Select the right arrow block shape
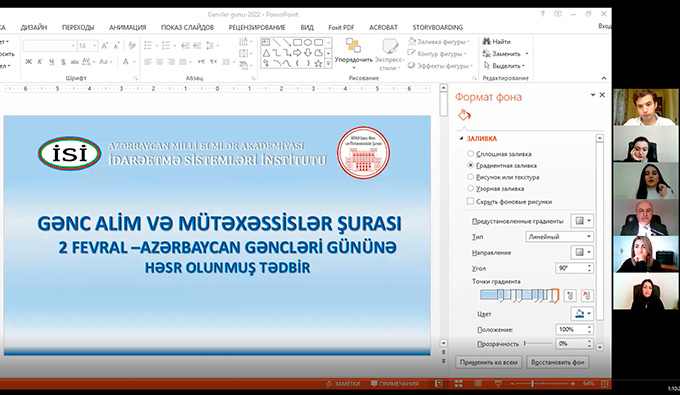 tap(298, 53)
